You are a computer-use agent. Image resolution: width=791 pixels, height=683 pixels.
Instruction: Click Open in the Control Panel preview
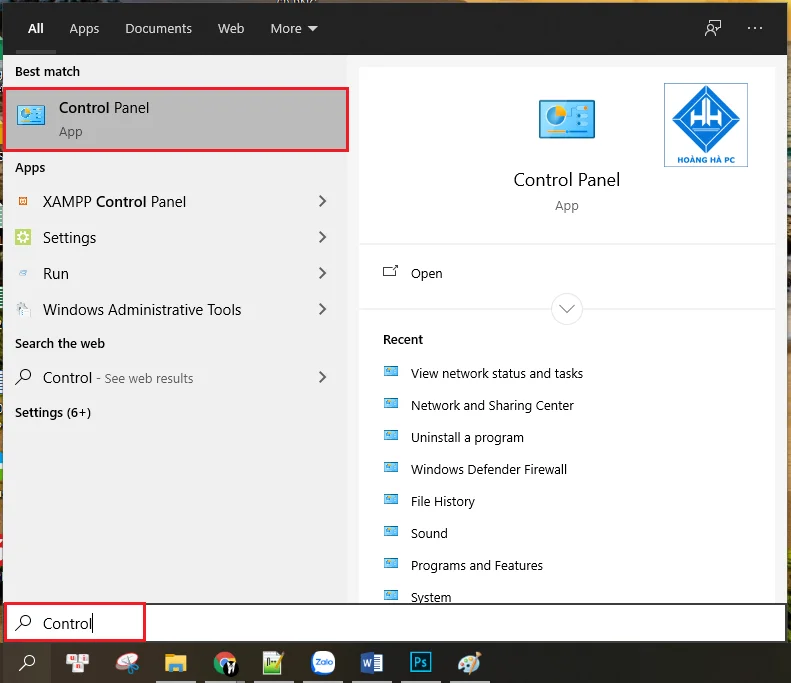click(x=426, y=273)
